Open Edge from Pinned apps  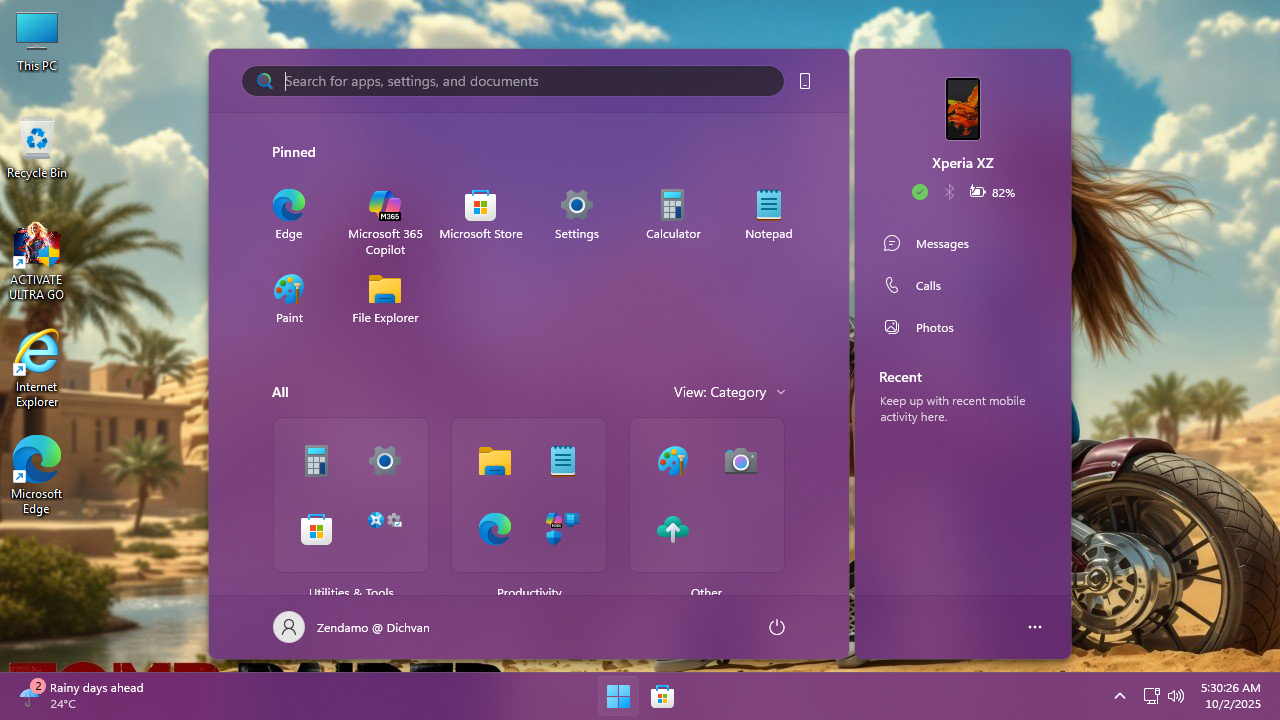[x=289, y=215]
